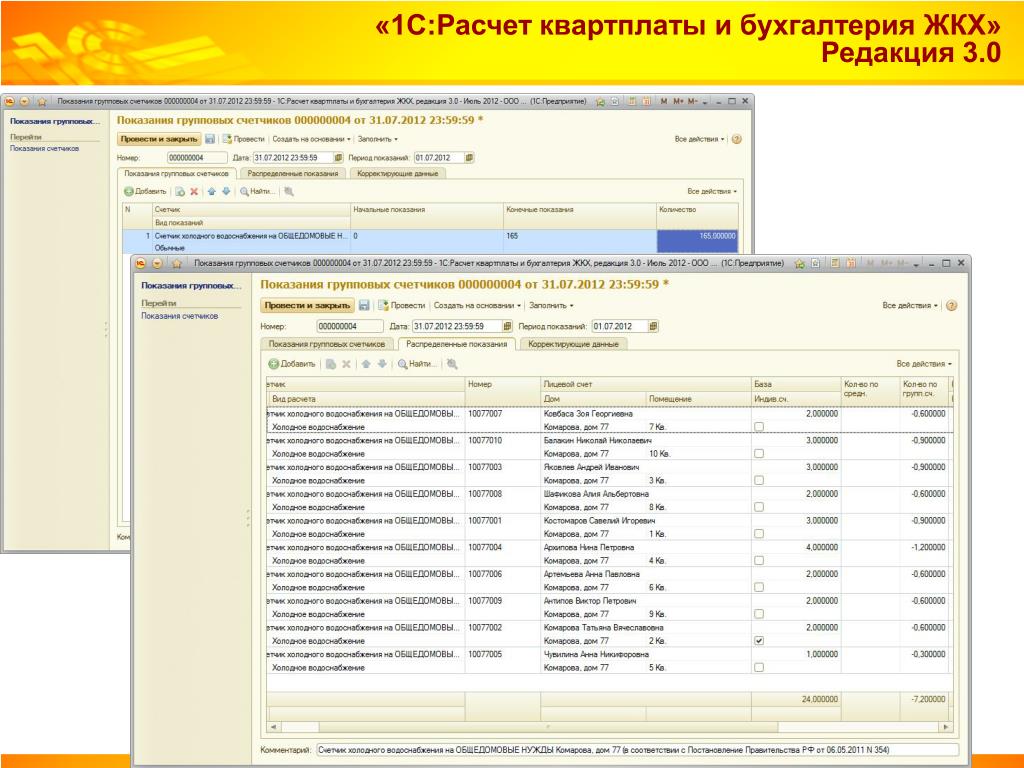Click the cancel search icon after Найти
The image size is (1024, 768).
(452, 364)
